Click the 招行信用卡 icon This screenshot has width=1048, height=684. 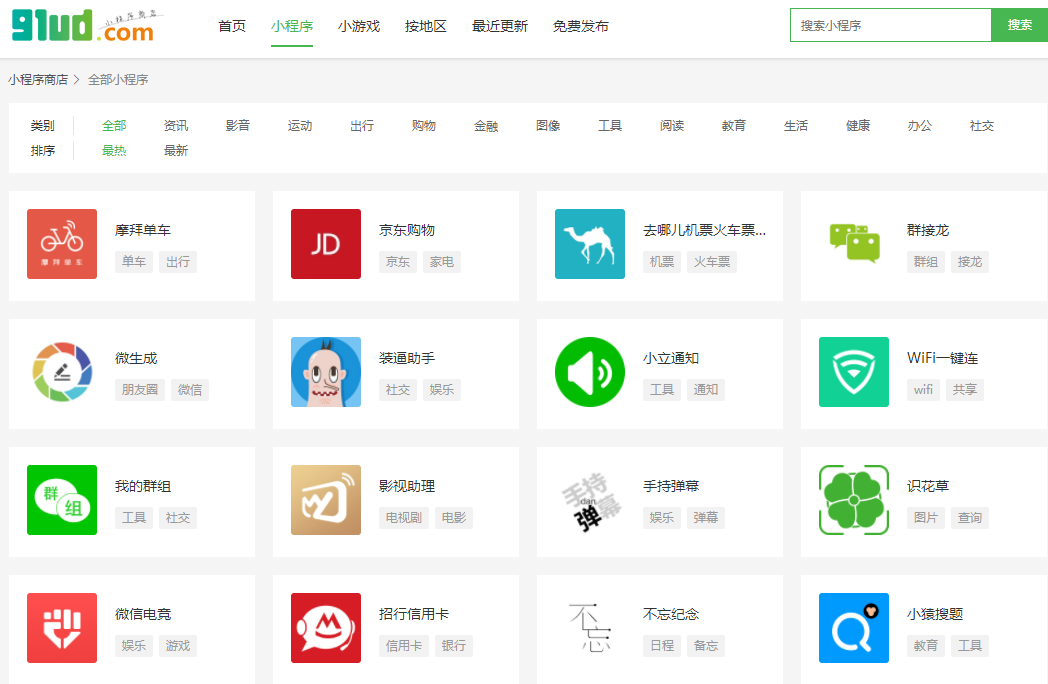point(326,629)
